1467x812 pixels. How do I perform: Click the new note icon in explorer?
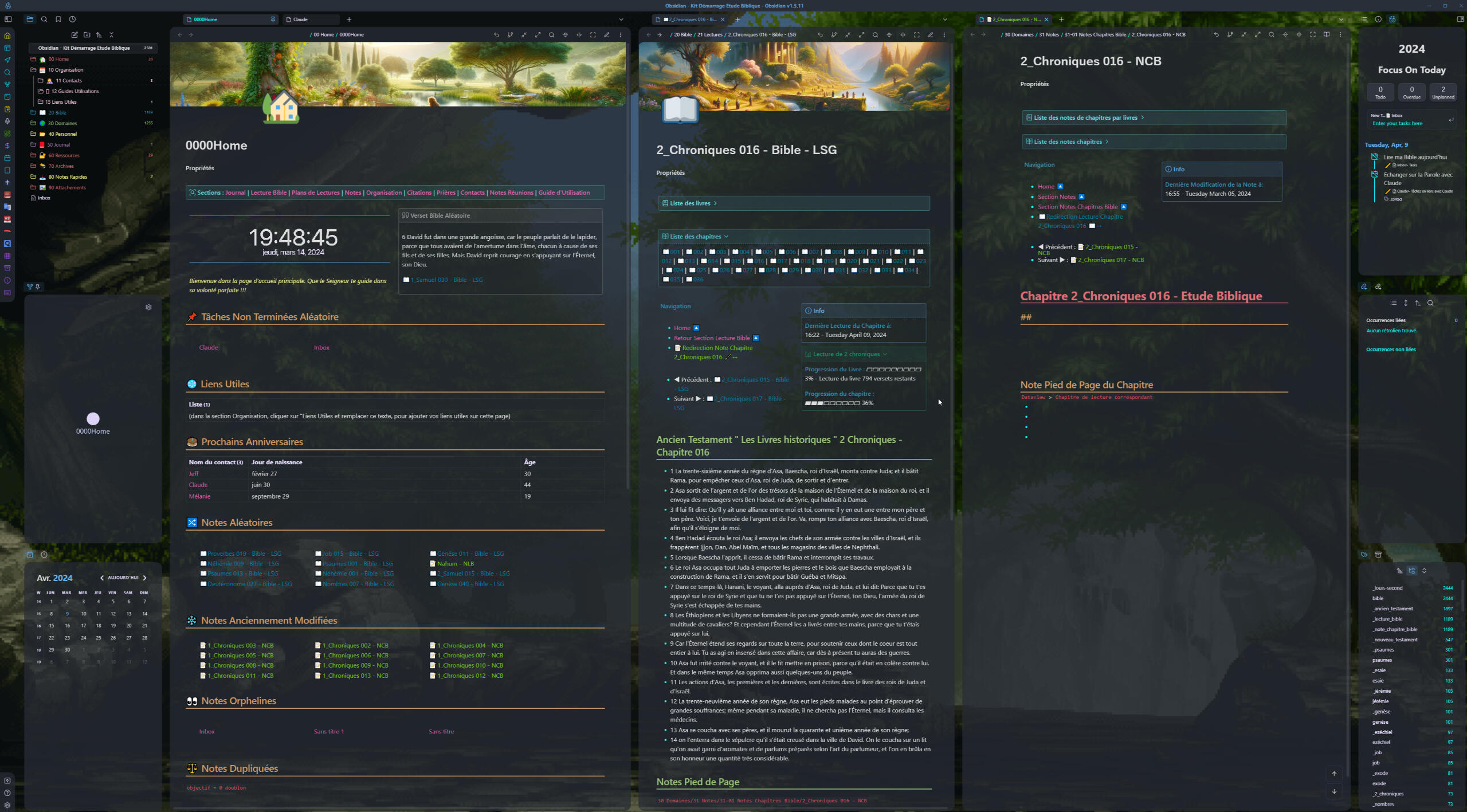pyautogui.click(x=74, y=34)
